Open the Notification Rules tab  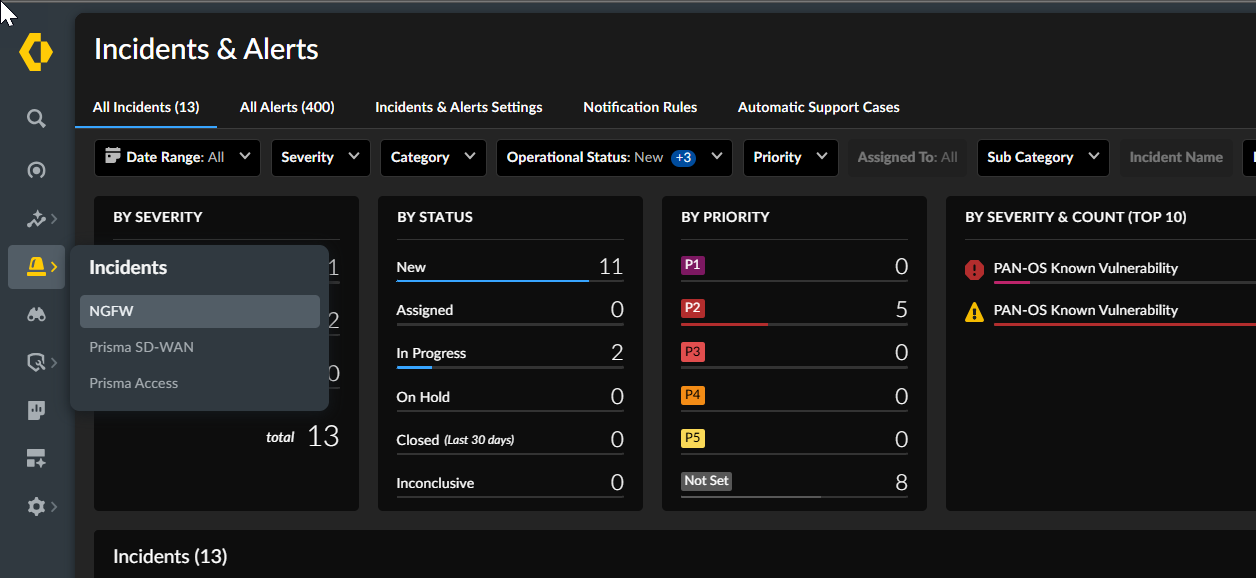[x=640, y=107]
